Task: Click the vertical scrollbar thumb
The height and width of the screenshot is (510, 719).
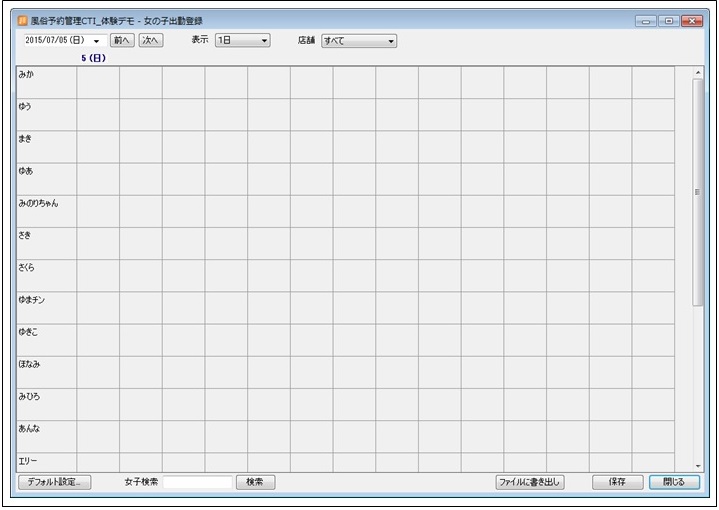Action: pyautogui.click(x=697, y=190)
